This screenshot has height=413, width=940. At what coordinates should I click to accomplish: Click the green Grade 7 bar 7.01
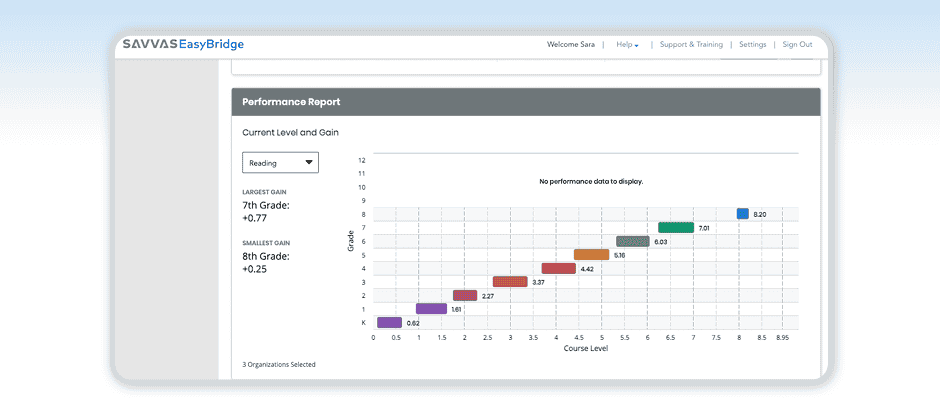(x=676, y=228)
